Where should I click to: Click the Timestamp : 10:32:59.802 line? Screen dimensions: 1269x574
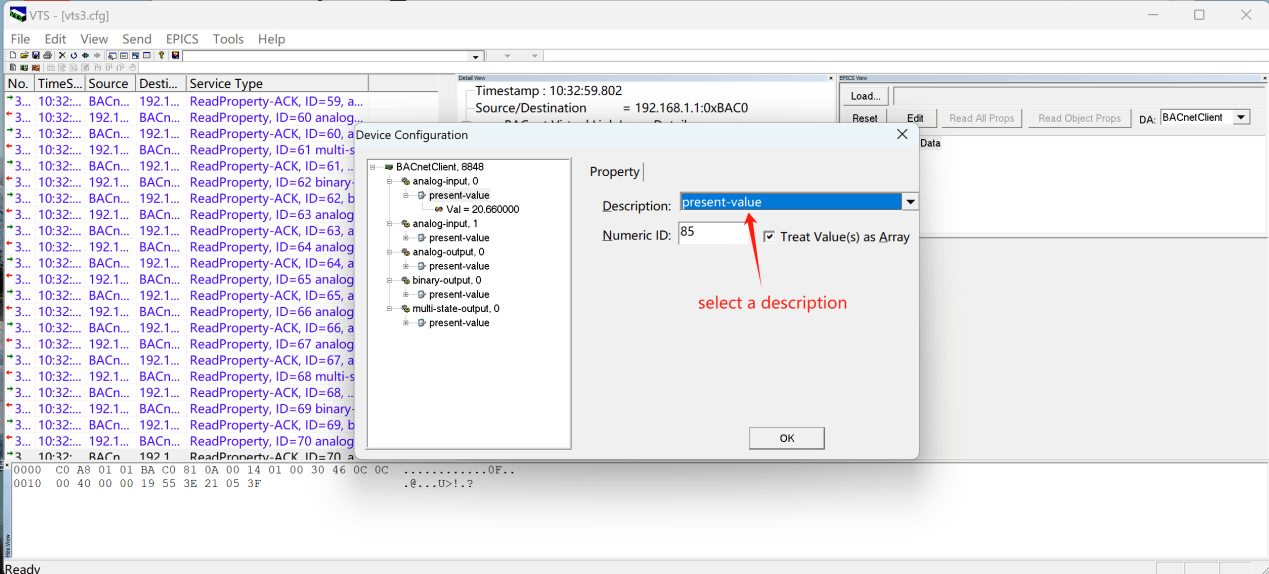(x=548, y=90)
